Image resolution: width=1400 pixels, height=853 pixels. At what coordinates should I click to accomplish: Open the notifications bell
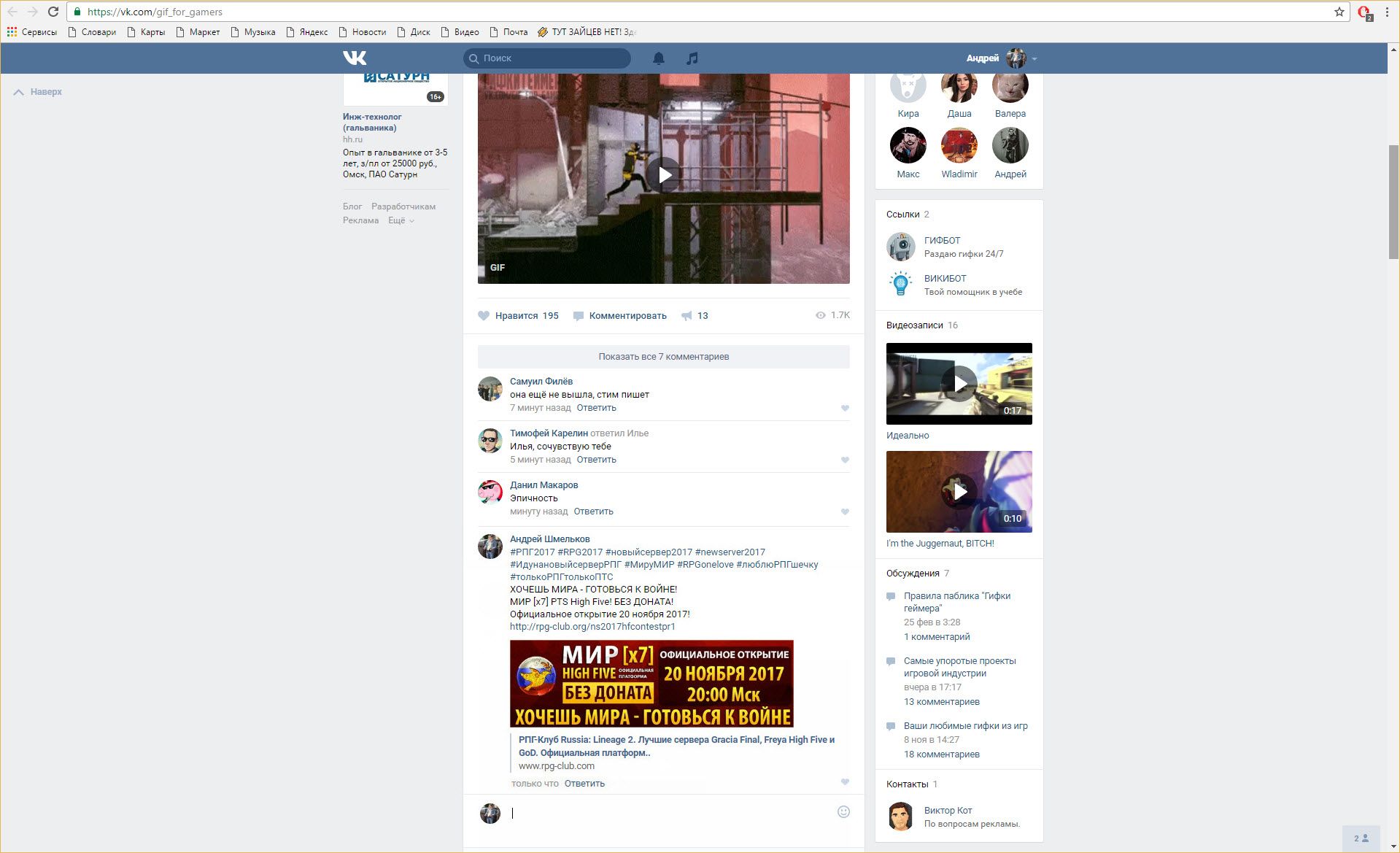pos(658,58)
